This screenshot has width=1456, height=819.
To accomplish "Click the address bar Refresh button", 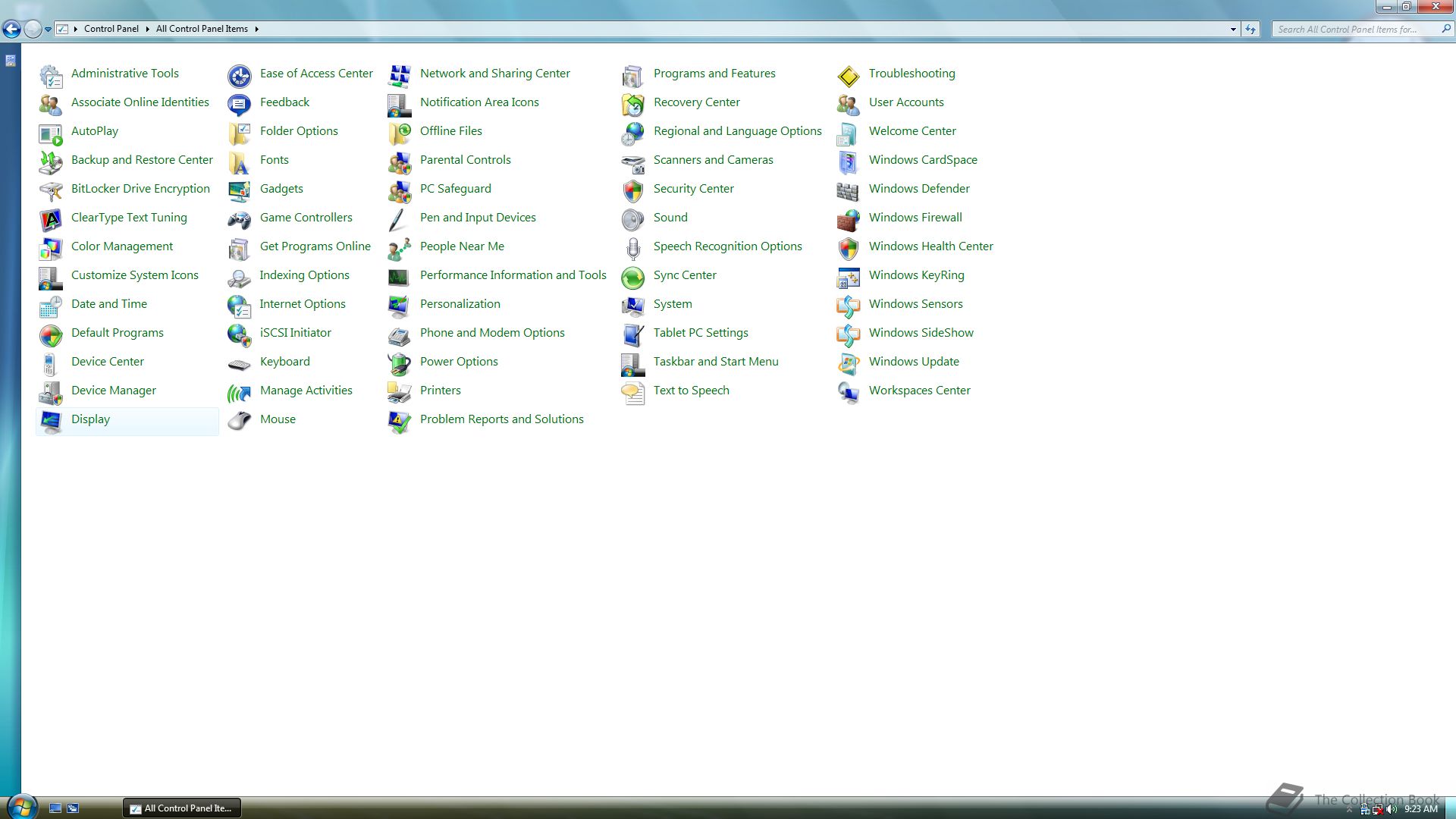I will click(x=1250, y=29).
